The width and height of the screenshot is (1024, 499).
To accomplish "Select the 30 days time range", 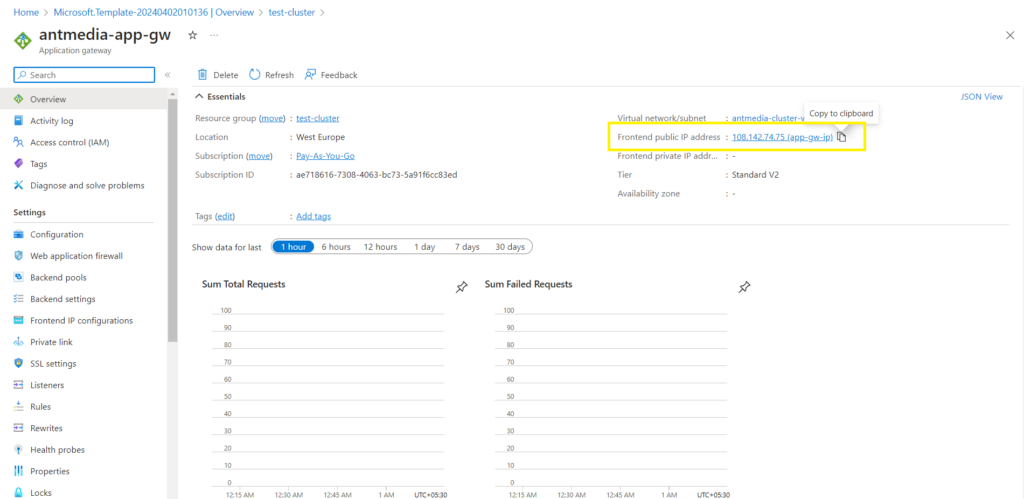I will click(x=510, y=247).
